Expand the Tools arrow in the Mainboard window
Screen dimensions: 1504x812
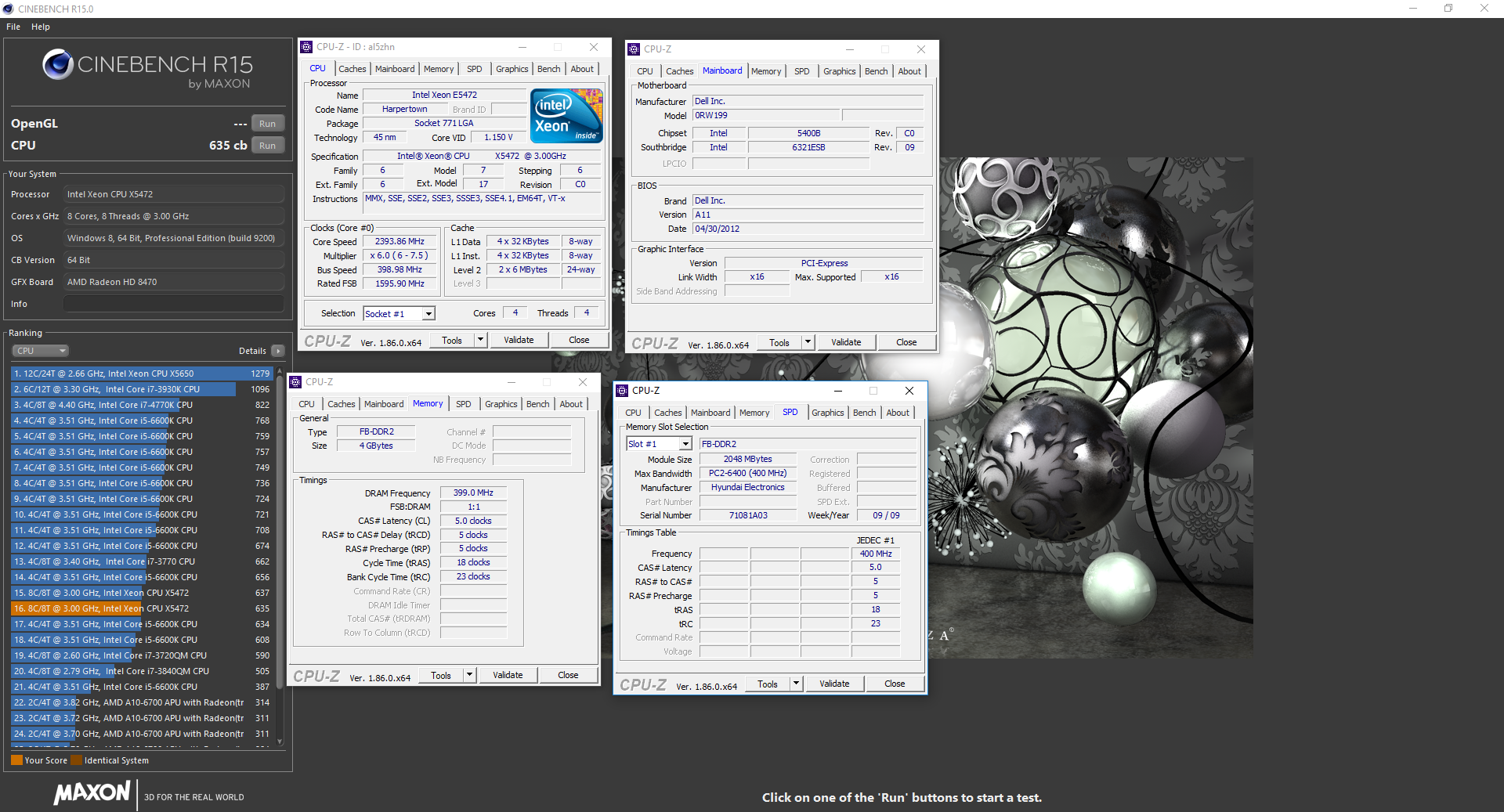click(808, 342)
